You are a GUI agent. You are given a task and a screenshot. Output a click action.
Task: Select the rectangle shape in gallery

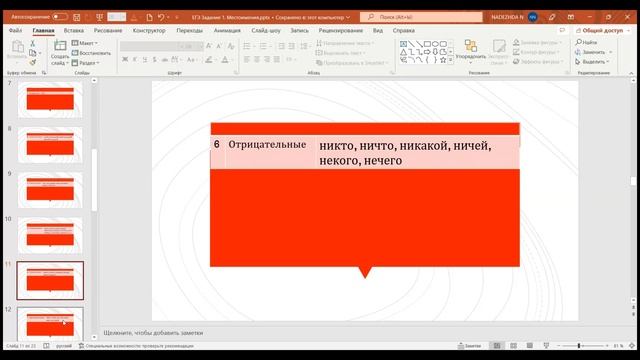pyautogui.click(x=427, y=44)
